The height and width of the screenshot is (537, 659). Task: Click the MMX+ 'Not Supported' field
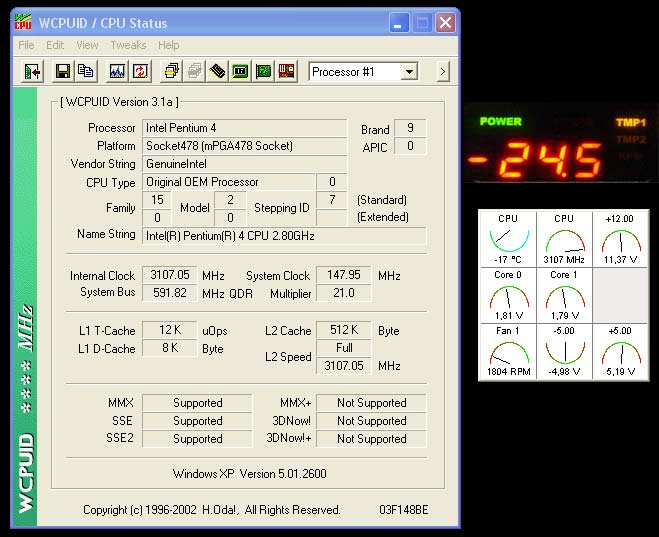point(372,403)
